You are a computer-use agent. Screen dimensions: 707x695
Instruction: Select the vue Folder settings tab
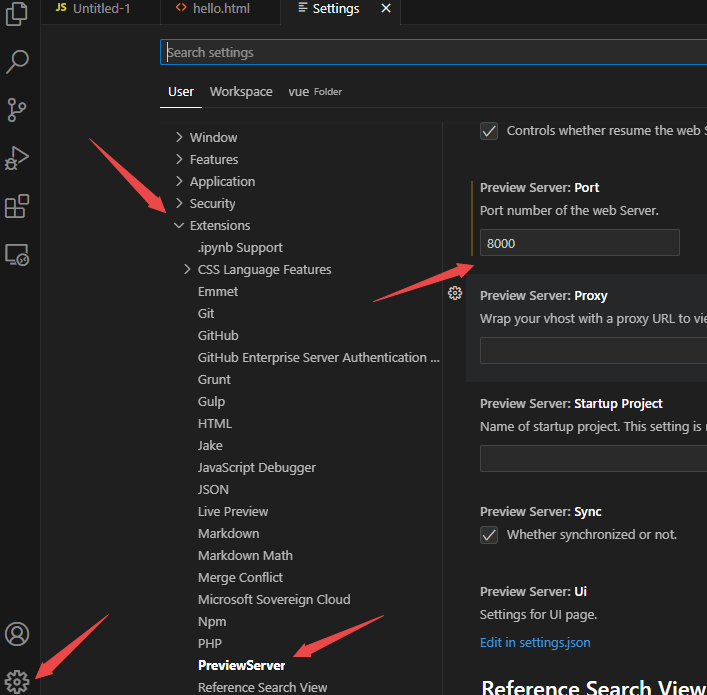[315, 92]
